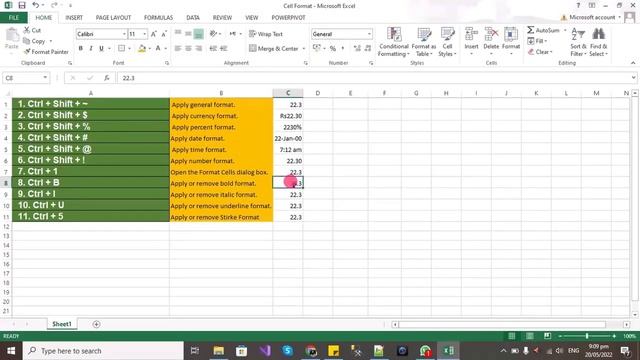Apply font color A

click(158, 49)
